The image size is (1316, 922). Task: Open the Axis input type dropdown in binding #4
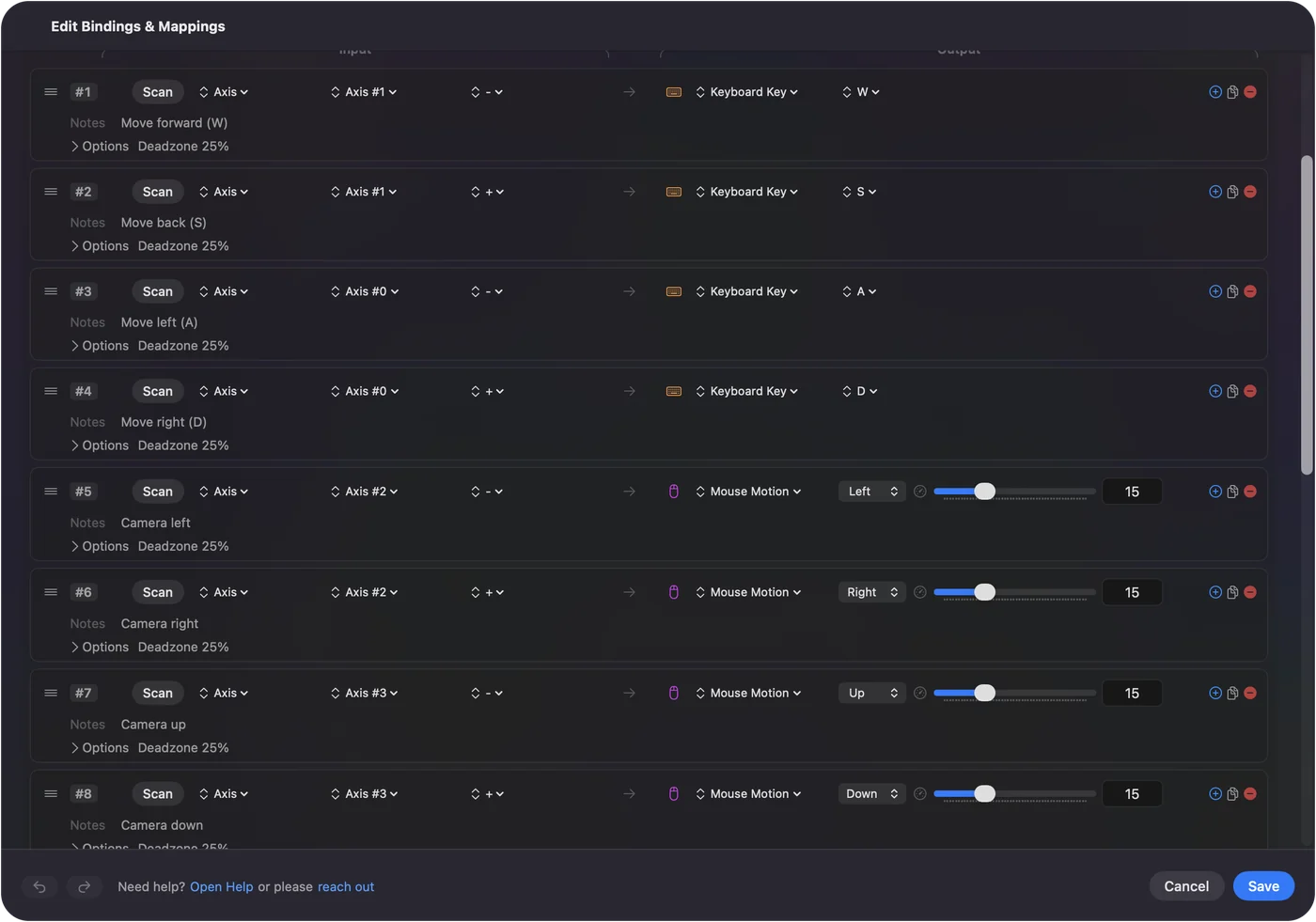coord(224,391)
